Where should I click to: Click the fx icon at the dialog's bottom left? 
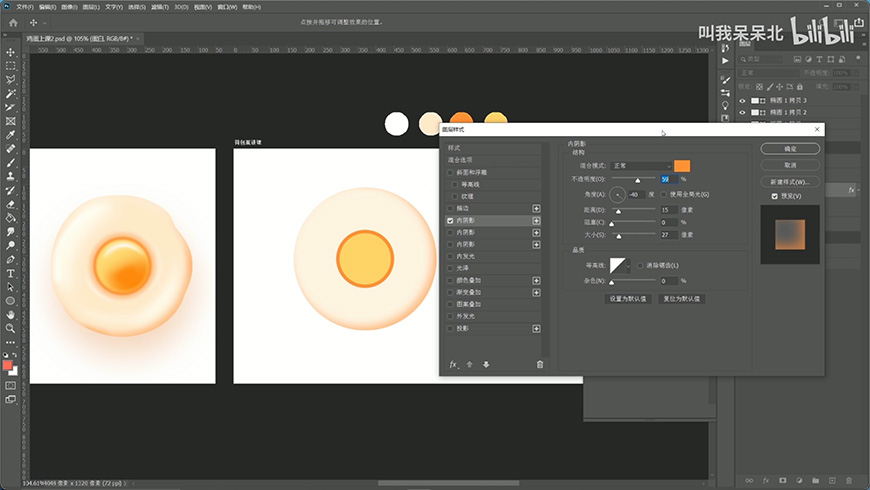coord(453,364)
